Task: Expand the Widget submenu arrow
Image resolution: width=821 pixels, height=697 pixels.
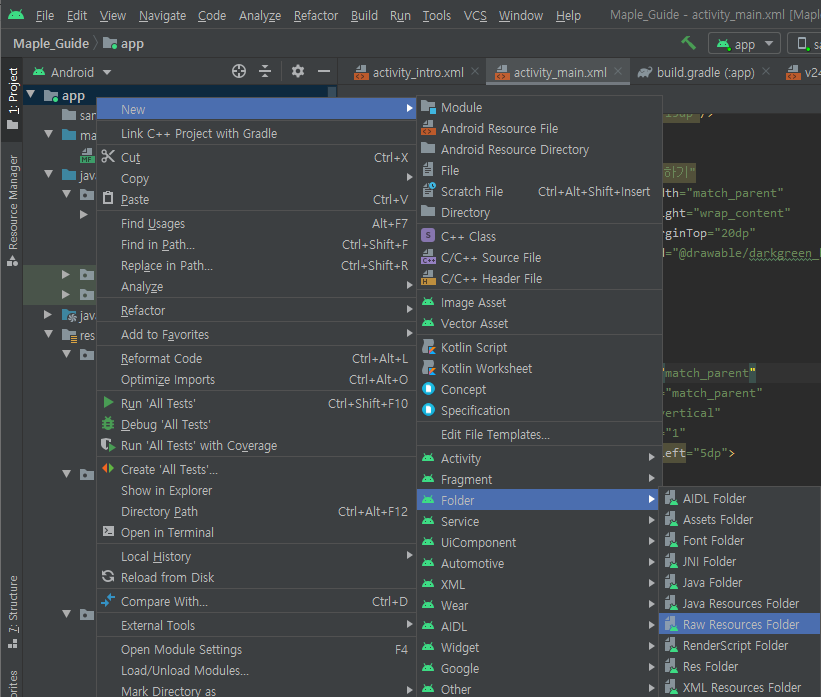Action: click(x=651, y=646)
